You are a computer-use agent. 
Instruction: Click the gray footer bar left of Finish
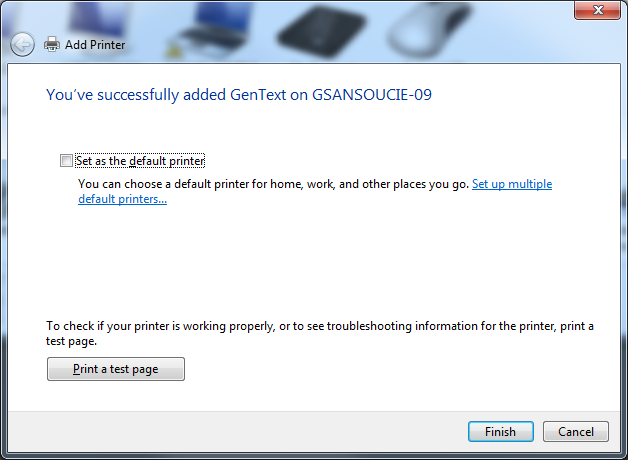236,432
